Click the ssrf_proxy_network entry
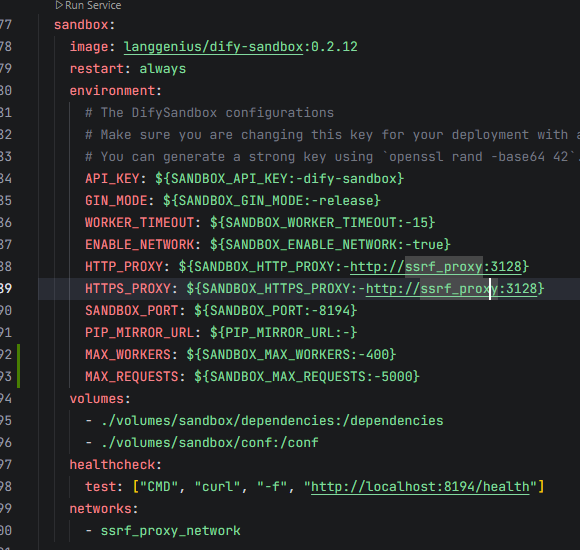This screenshot has width=580, height=550. pos(171,530)
